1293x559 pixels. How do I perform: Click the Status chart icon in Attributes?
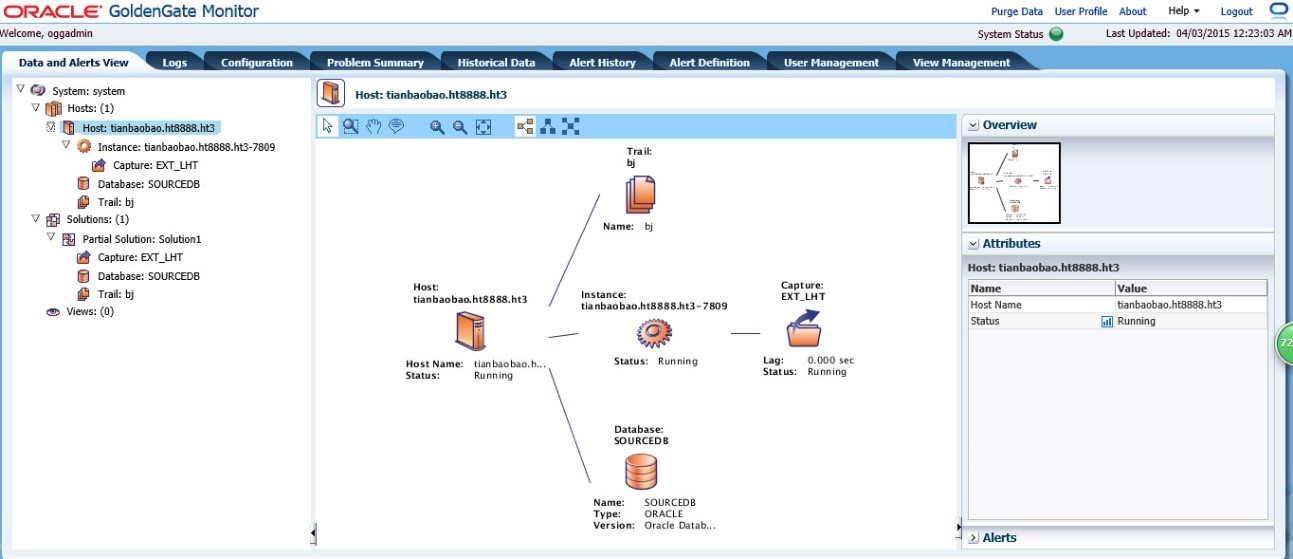click(1107, 322)
